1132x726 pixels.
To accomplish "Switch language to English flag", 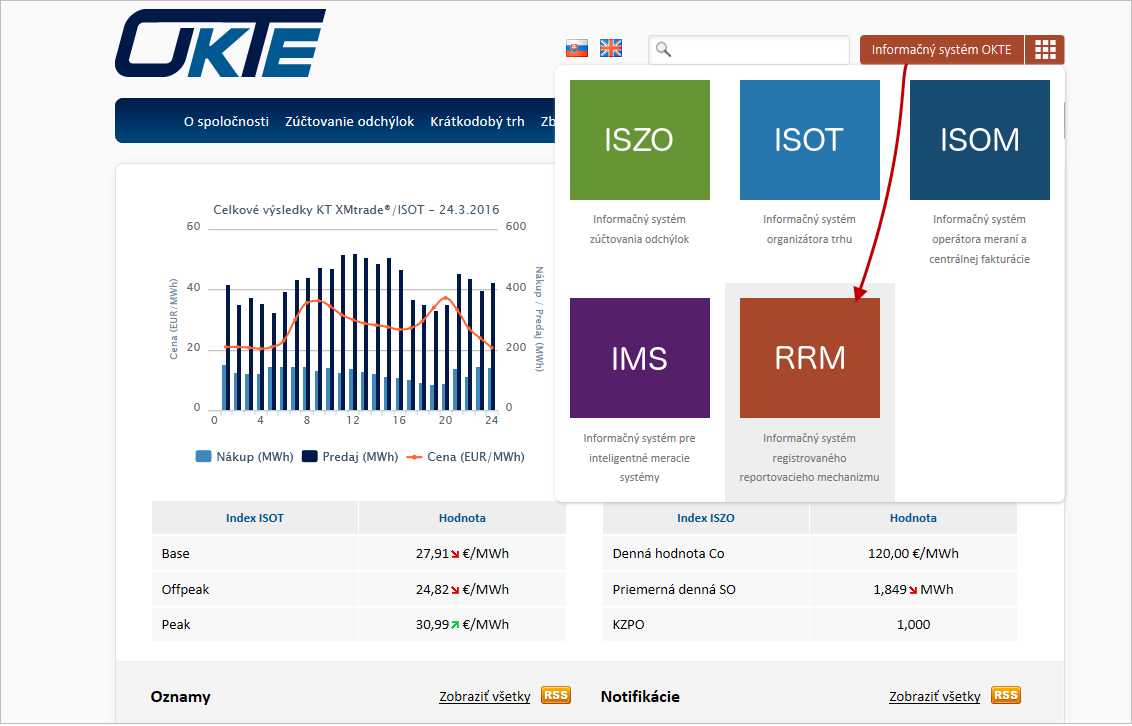I will click(x=611, y=48).
